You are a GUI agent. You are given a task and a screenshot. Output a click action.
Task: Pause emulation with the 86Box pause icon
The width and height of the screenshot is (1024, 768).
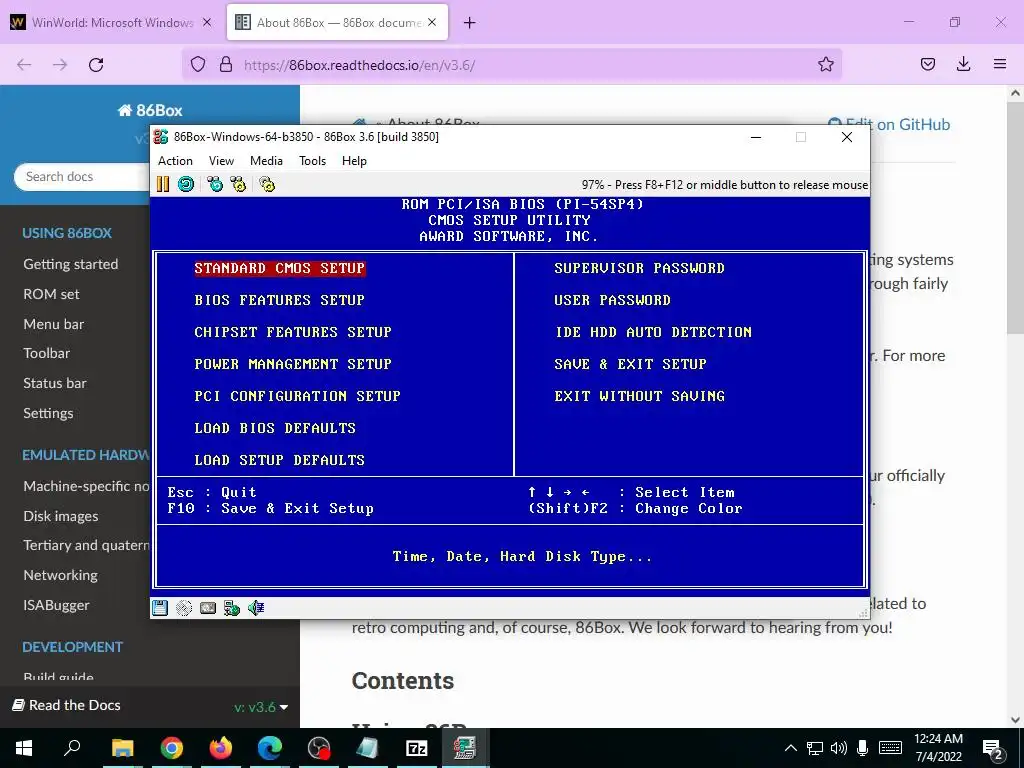[163, 184]
